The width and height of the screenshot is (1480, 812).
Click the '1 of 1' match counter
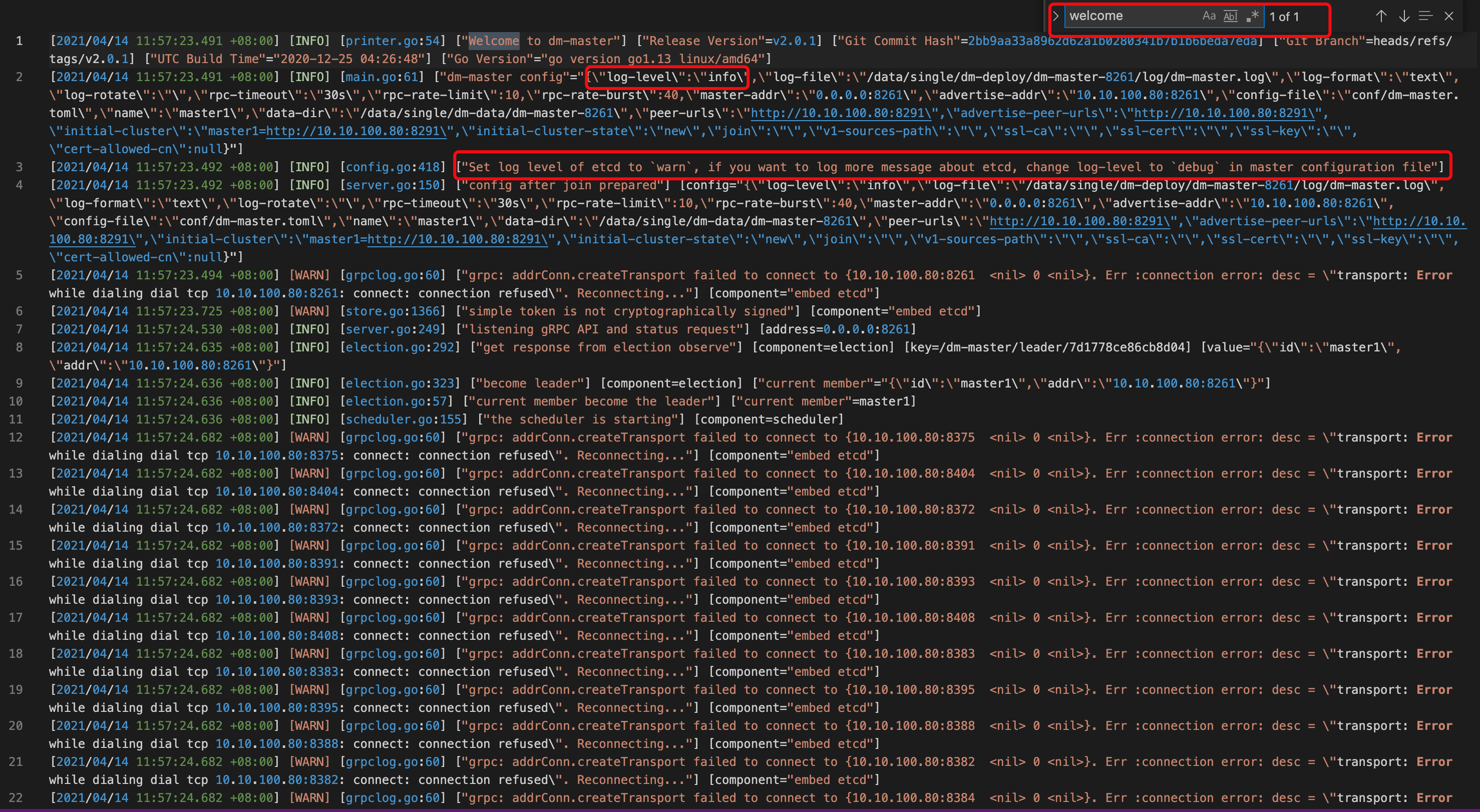[x=1284, y=17]
